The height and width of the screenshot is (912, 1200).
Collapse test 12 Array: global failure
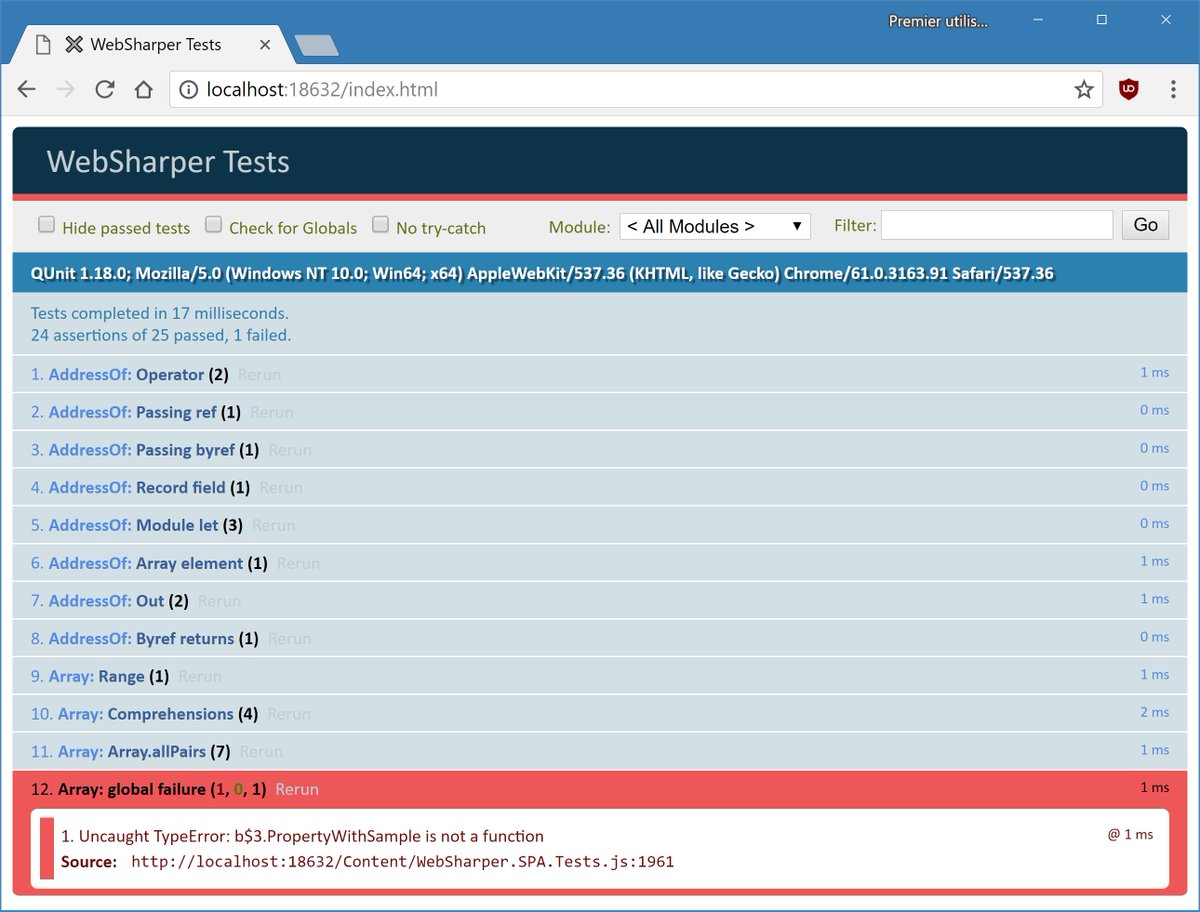point(149,789)
